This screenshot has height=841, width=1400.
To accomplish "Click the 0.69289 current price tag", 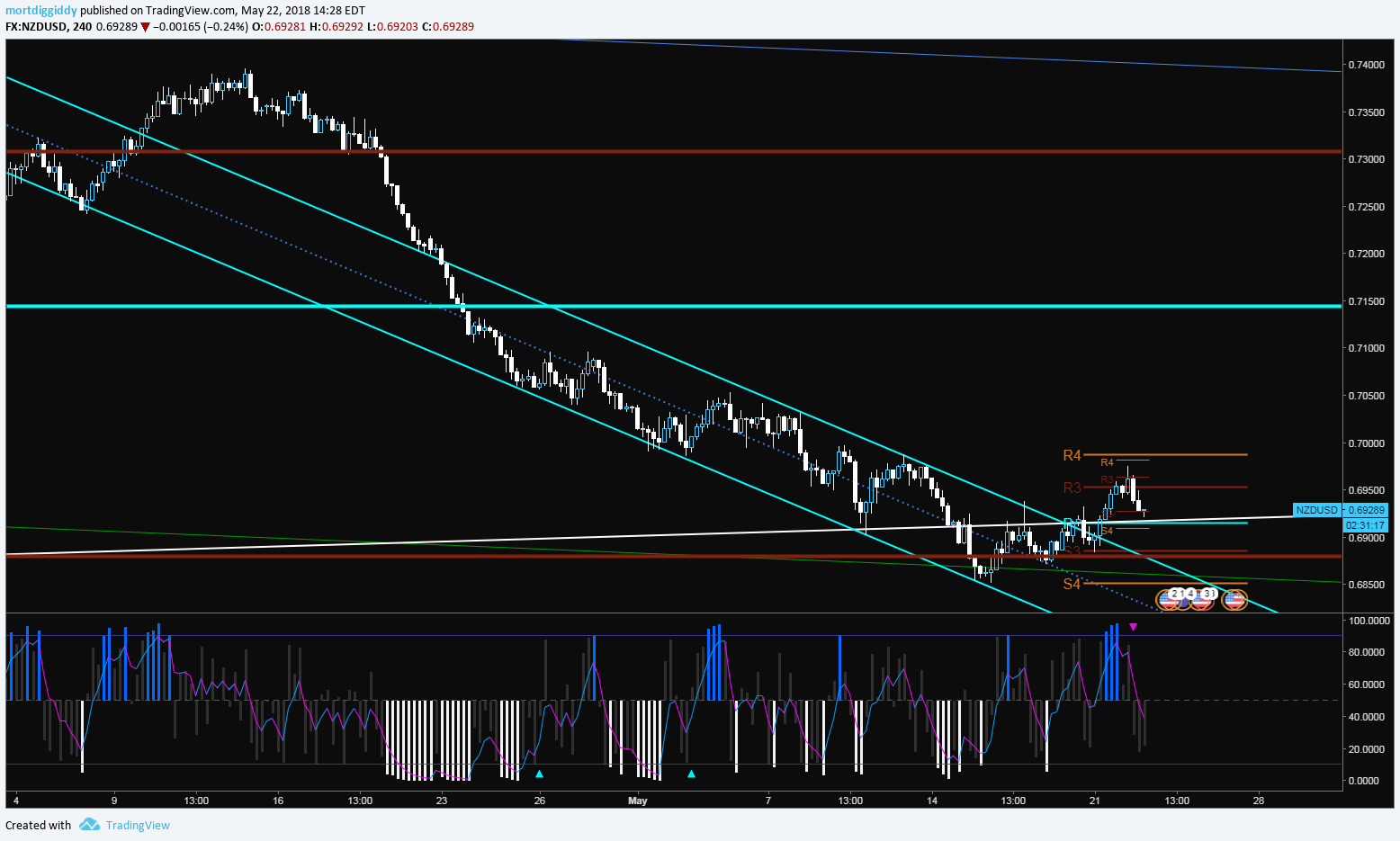I will point(1367,510).
